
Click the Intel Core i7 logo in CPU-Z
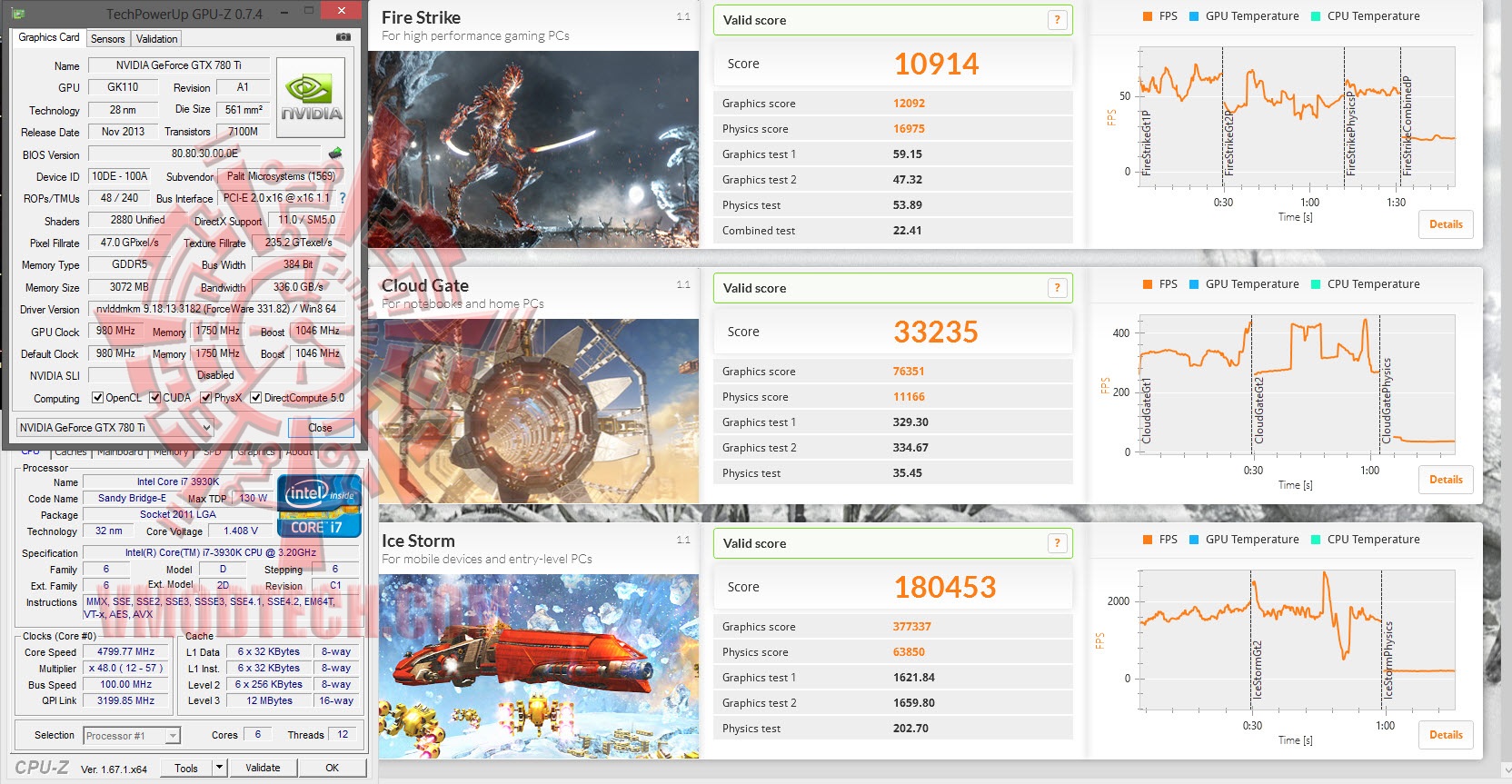click(x=319, y=506)
